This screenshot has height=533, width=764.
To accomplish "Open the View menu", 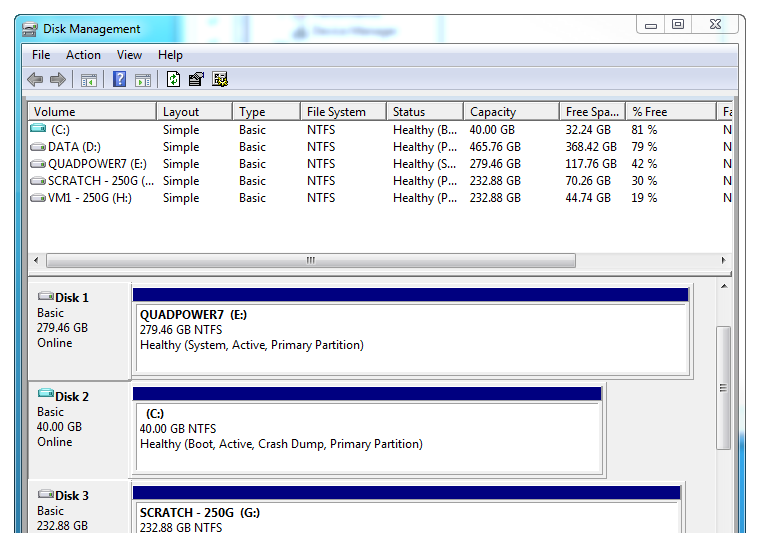I will point(129,55).
